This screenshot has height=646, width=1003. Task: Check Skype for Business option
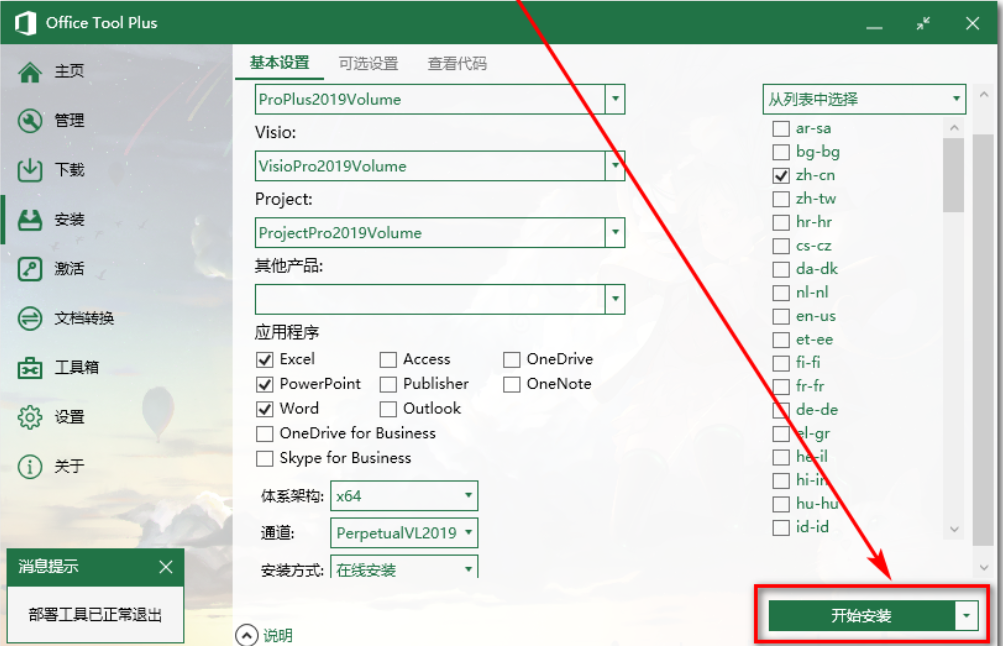(x=264, y=459)
